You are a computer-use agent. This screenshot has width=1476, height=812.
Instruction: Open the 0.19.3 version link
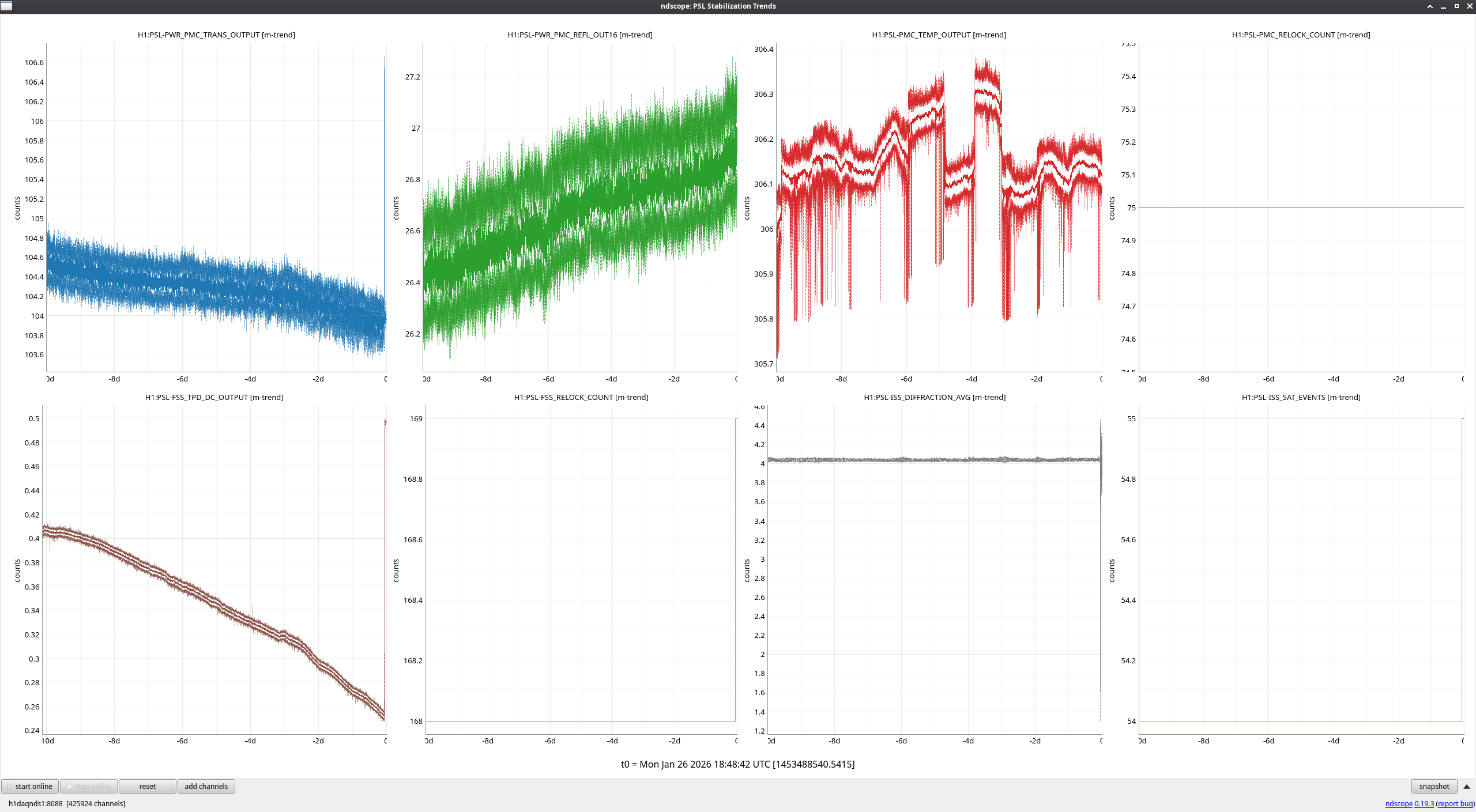[1424, 803]
